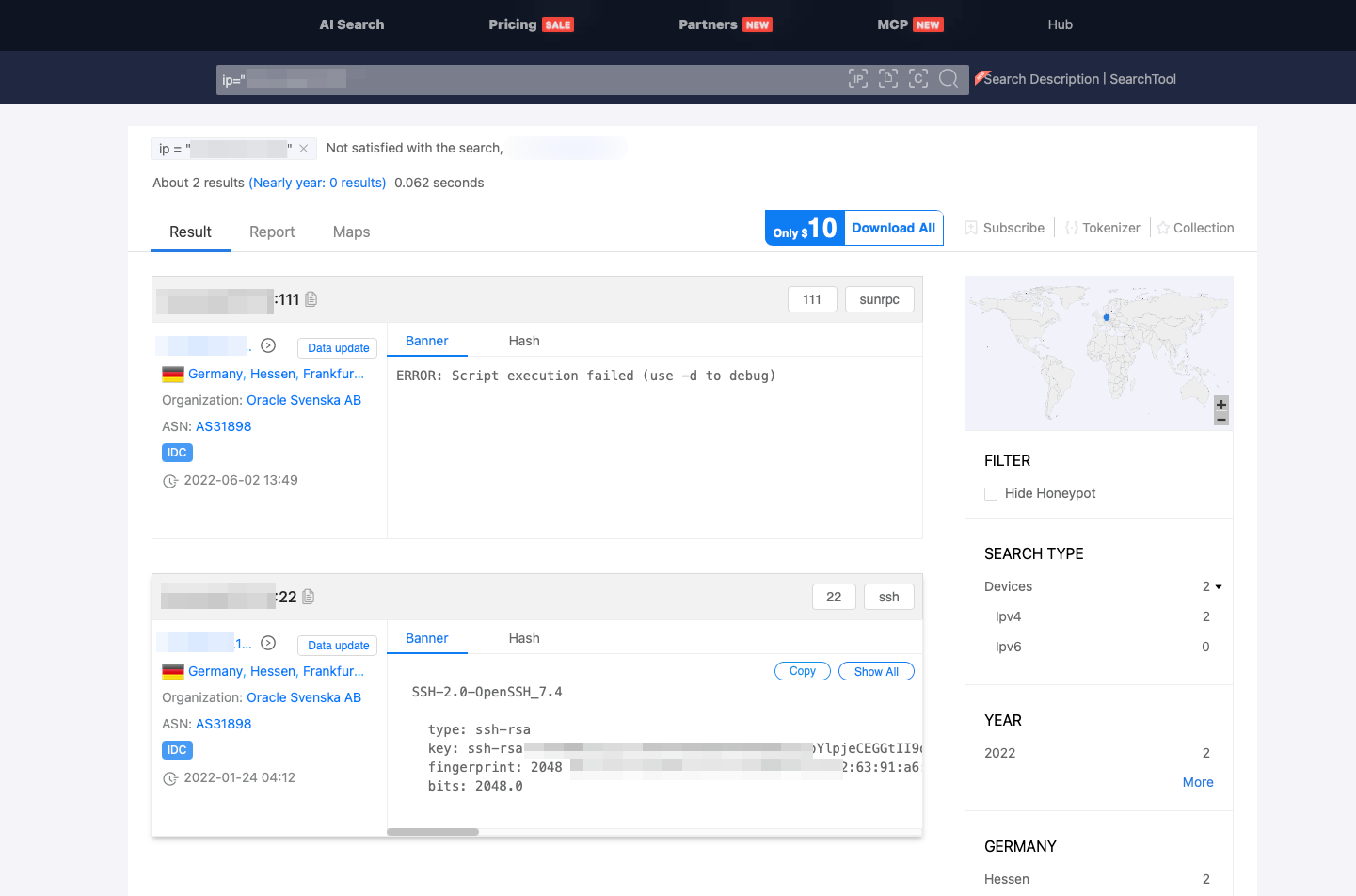Viewport: 1356px width, 896px height.
Task: Click the magnifier search icon
Action: 949,79
